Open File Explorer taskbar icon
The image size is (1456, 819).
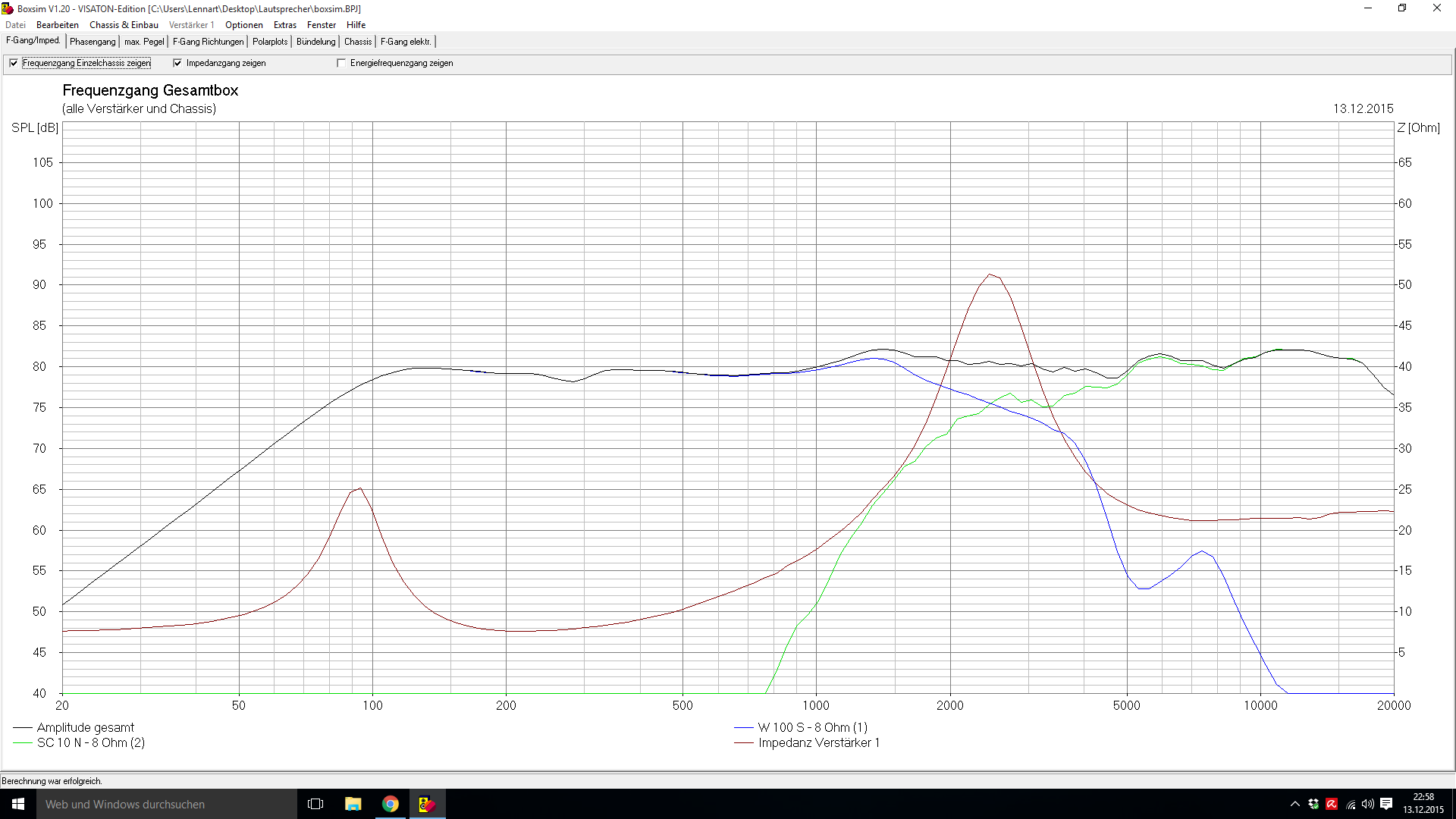pyautogui.click(x=353, y=804)
